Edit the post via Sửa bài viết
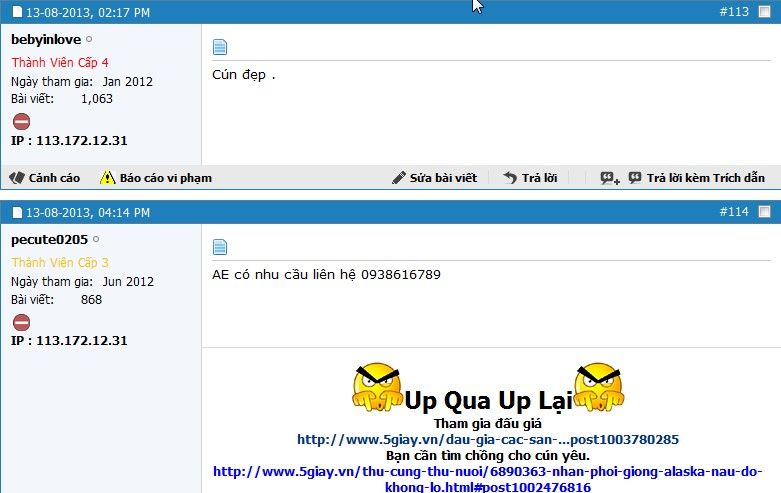Viewport: 781px width, 493px height. tap(434, 178)
